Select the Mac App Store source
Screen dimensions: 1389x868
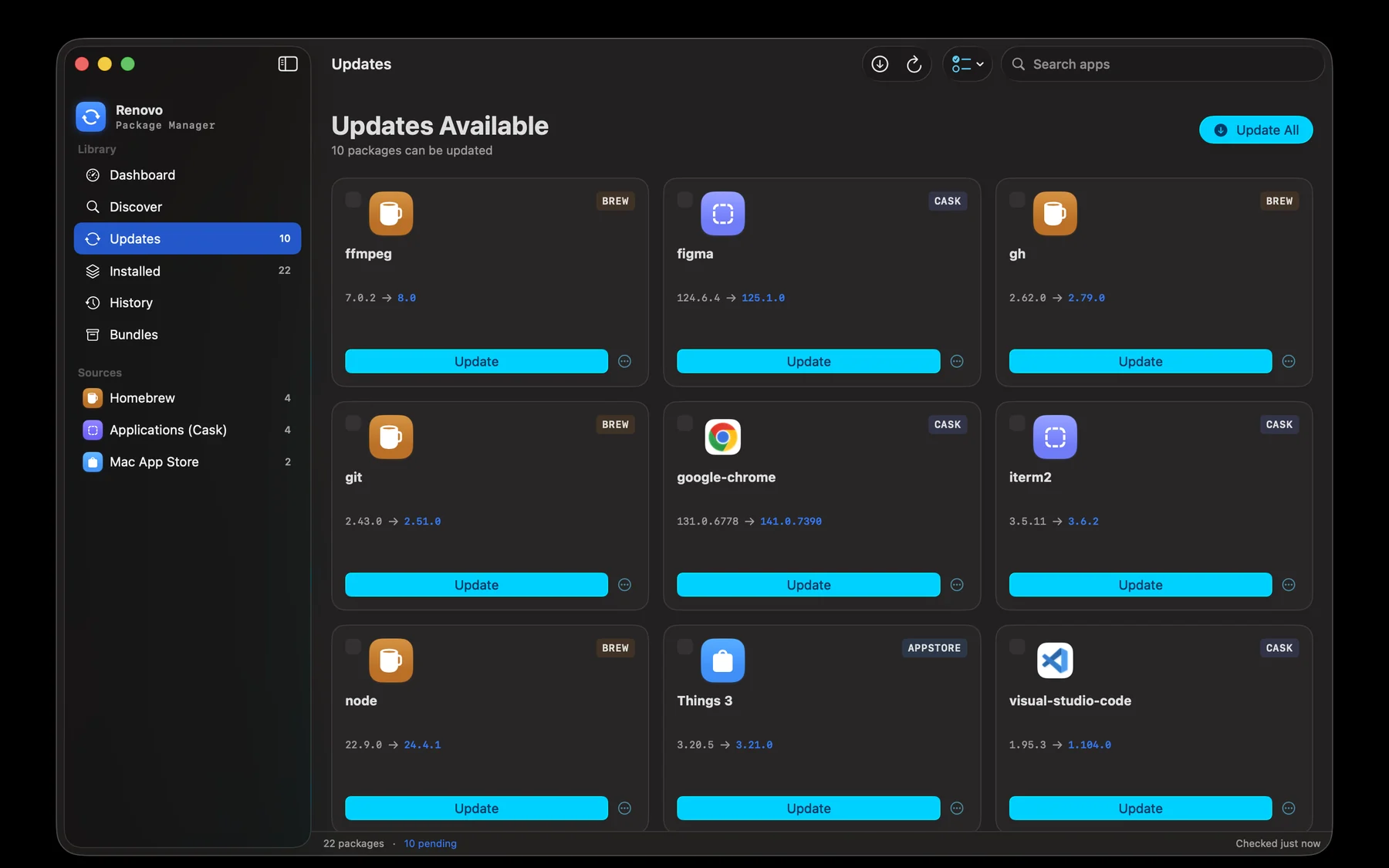(x=188, y=461)
